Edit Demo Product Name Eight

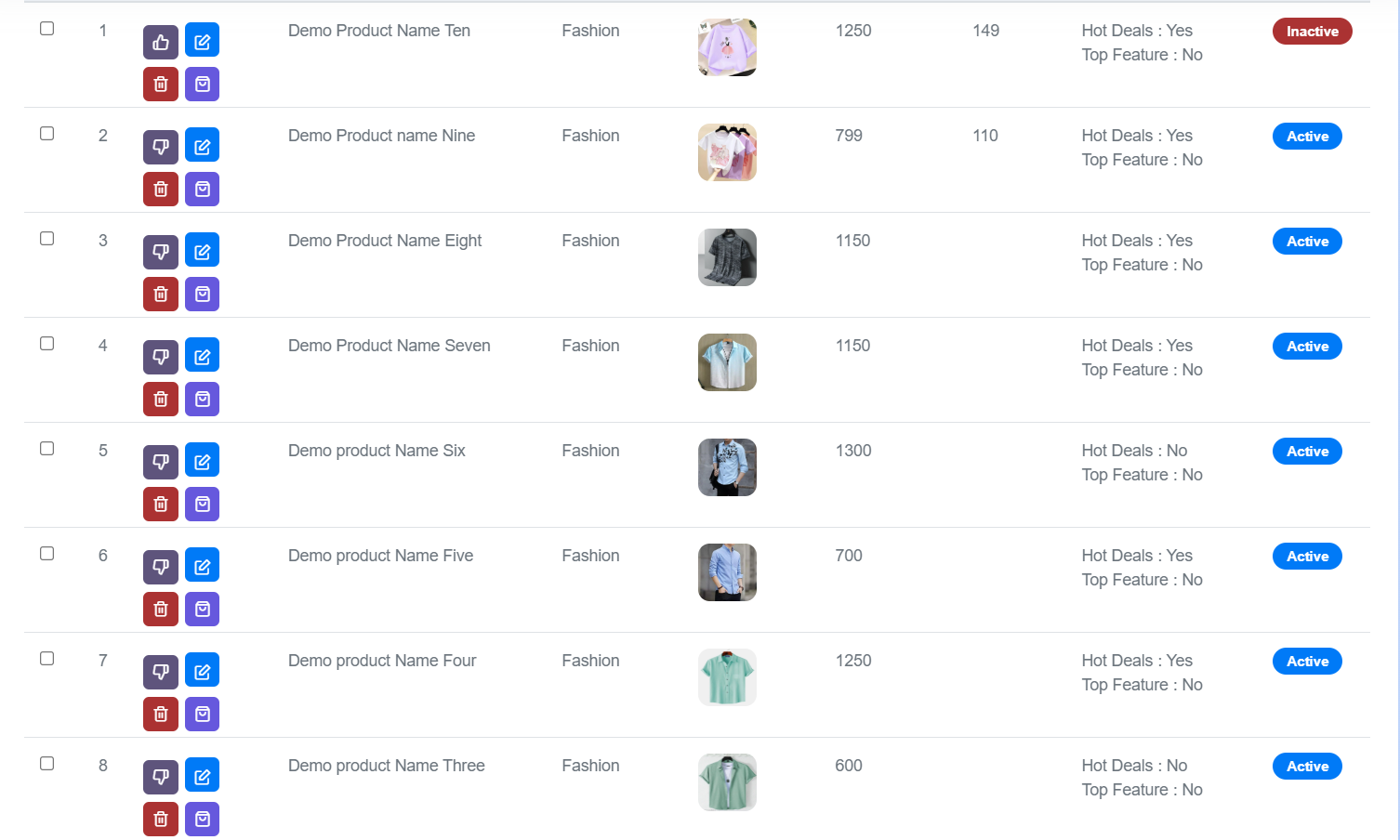(x=202, y=251)
